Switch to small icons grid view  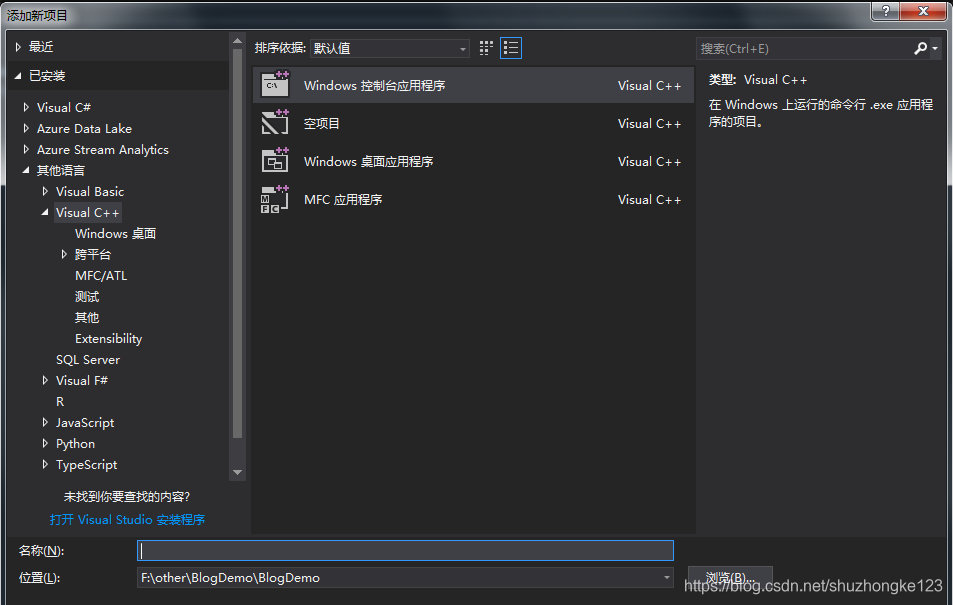(x=486, y=48)
